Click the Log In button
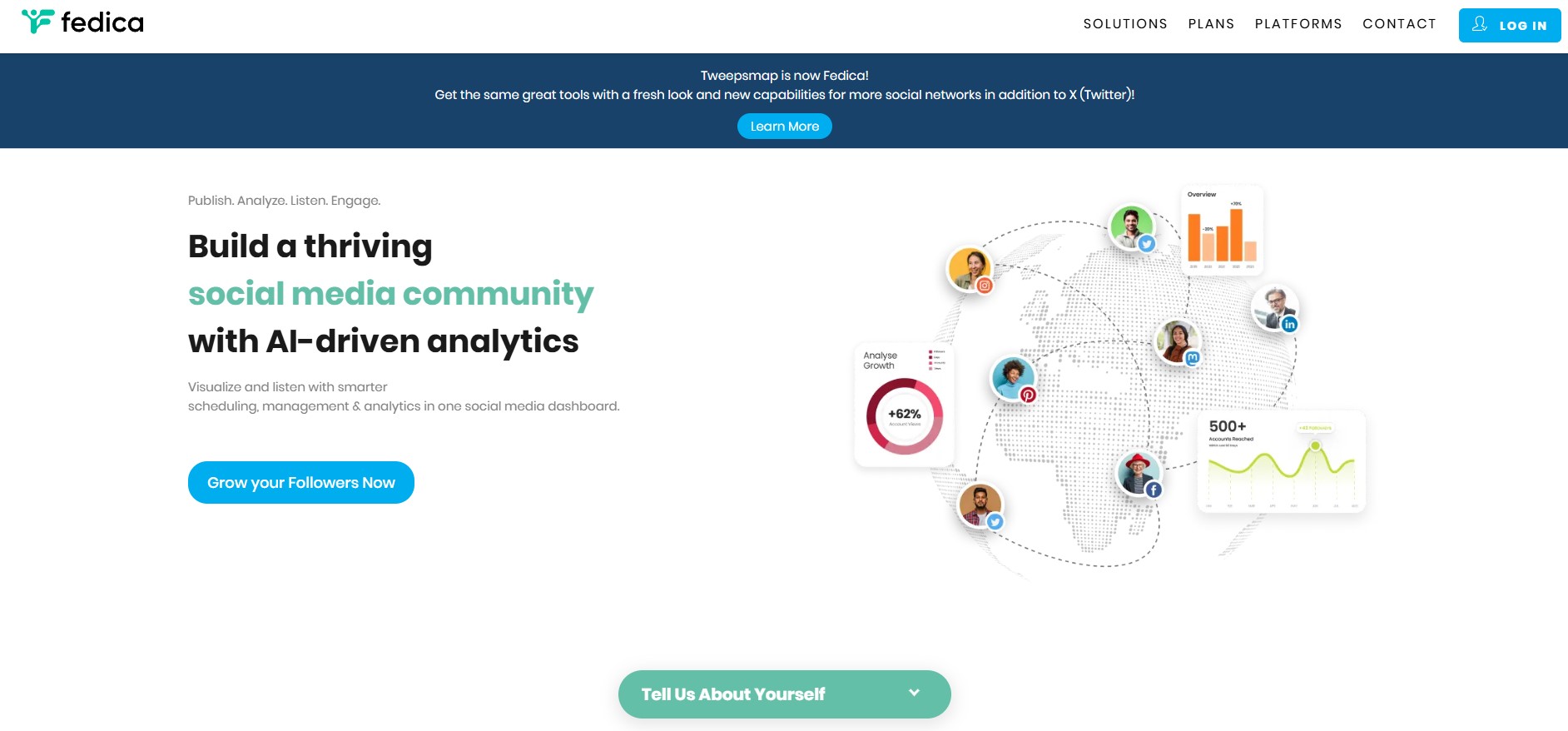 [1510, 25]
